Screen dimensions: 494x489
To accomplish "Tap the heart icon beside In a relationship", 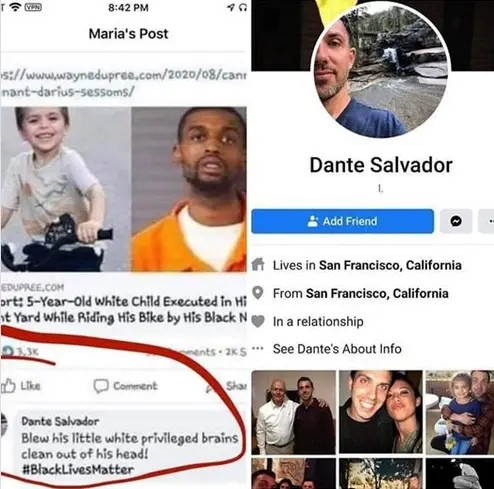I will coord(258,321).
